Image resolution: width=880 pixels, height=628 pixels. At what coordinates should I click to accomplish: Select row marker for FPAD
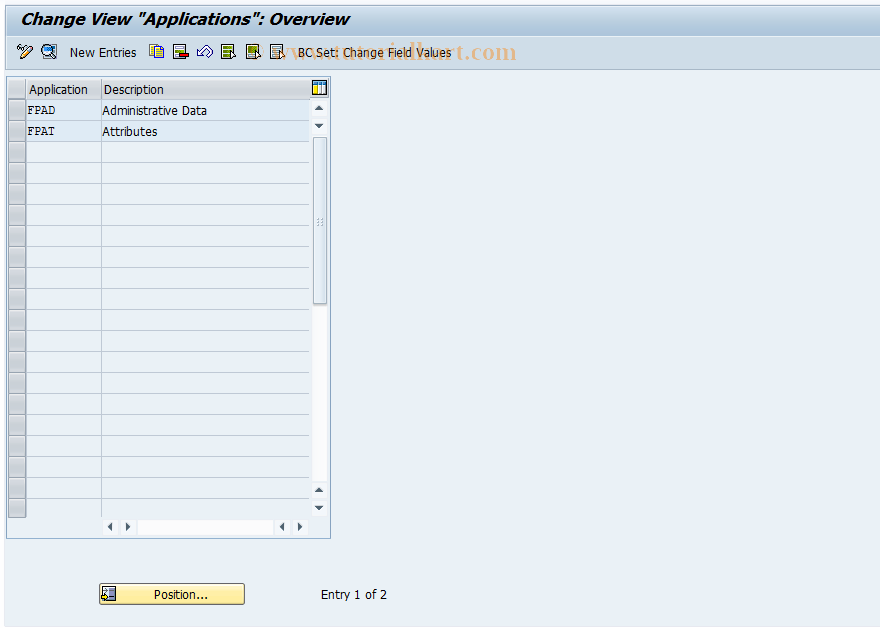tap(17, 110)
